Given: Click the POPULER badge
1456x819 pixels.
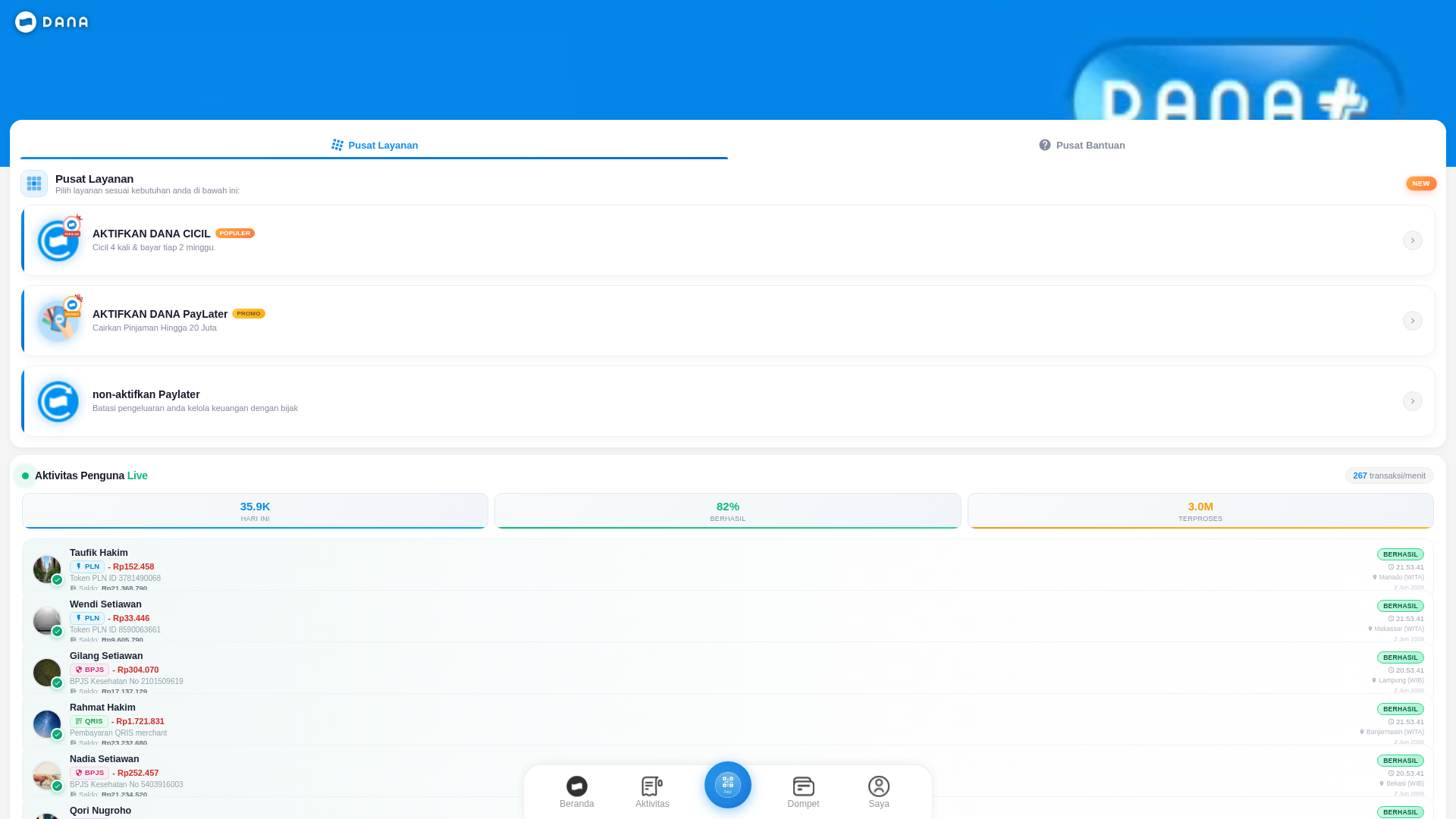Looking at the screenshot, I should pyautogui.click(x=235, y=234).
